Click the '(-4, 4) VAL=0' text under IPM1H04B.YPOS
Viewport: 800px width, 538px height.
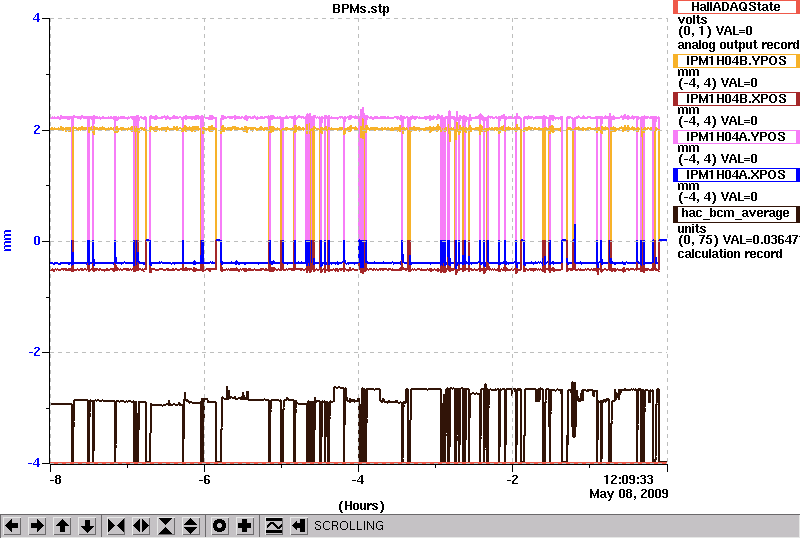(x=717, y=83)
